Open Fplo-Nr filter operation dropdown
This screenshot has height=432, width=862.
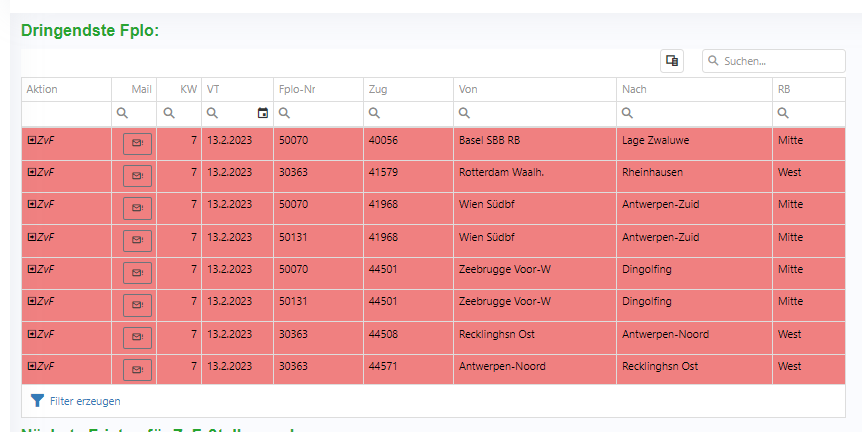285,114
